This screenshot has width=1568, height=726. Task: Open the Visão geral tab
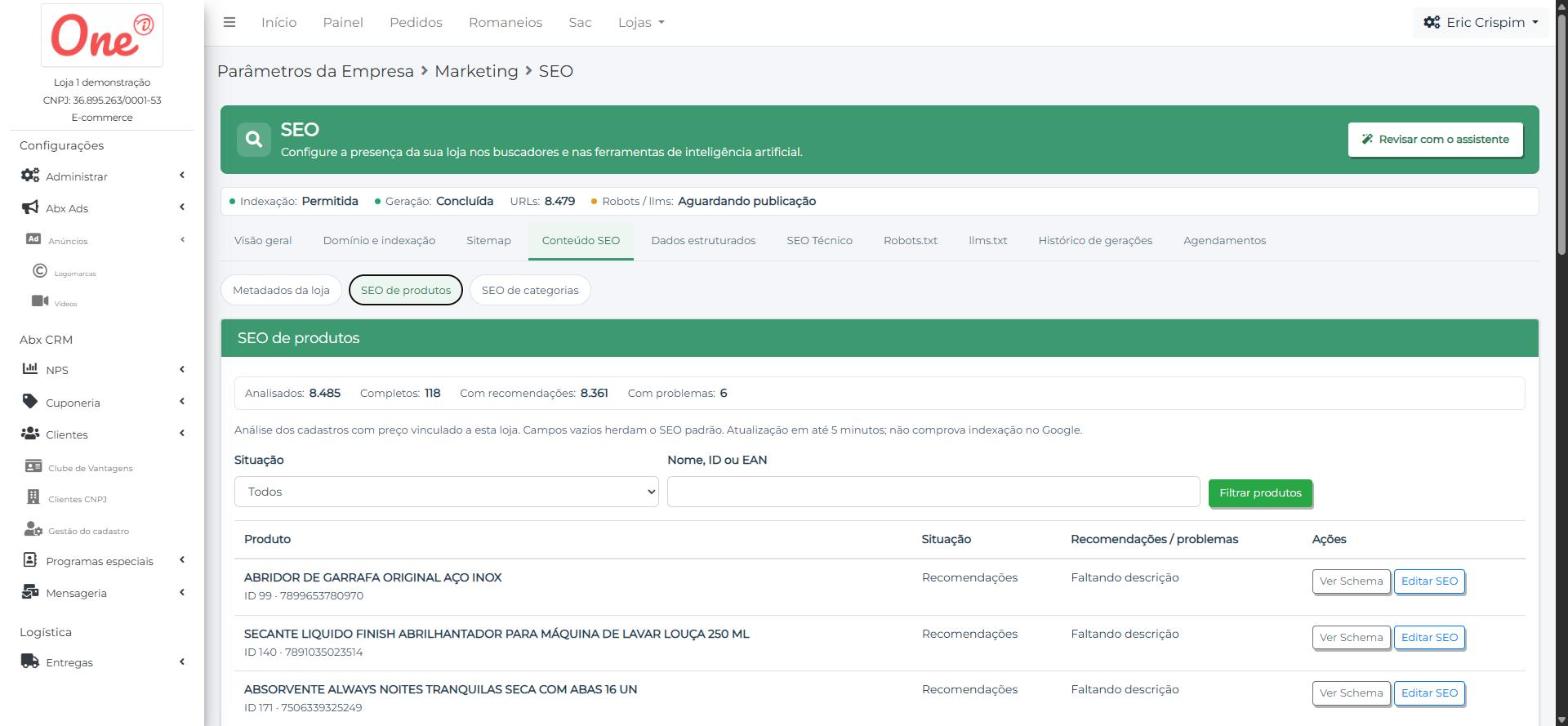point(263,240)
